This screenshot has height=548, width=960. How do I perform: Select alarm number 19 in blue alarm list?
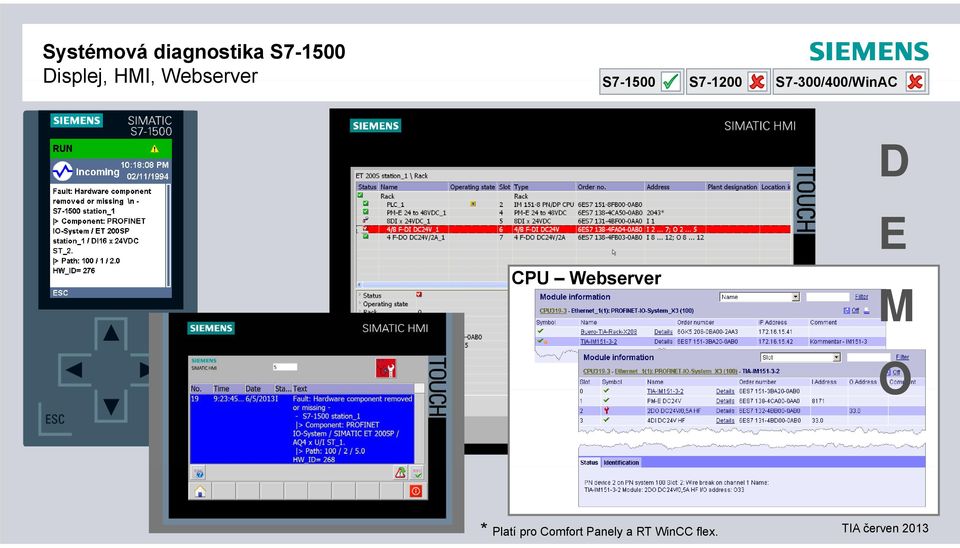point(302,429)
